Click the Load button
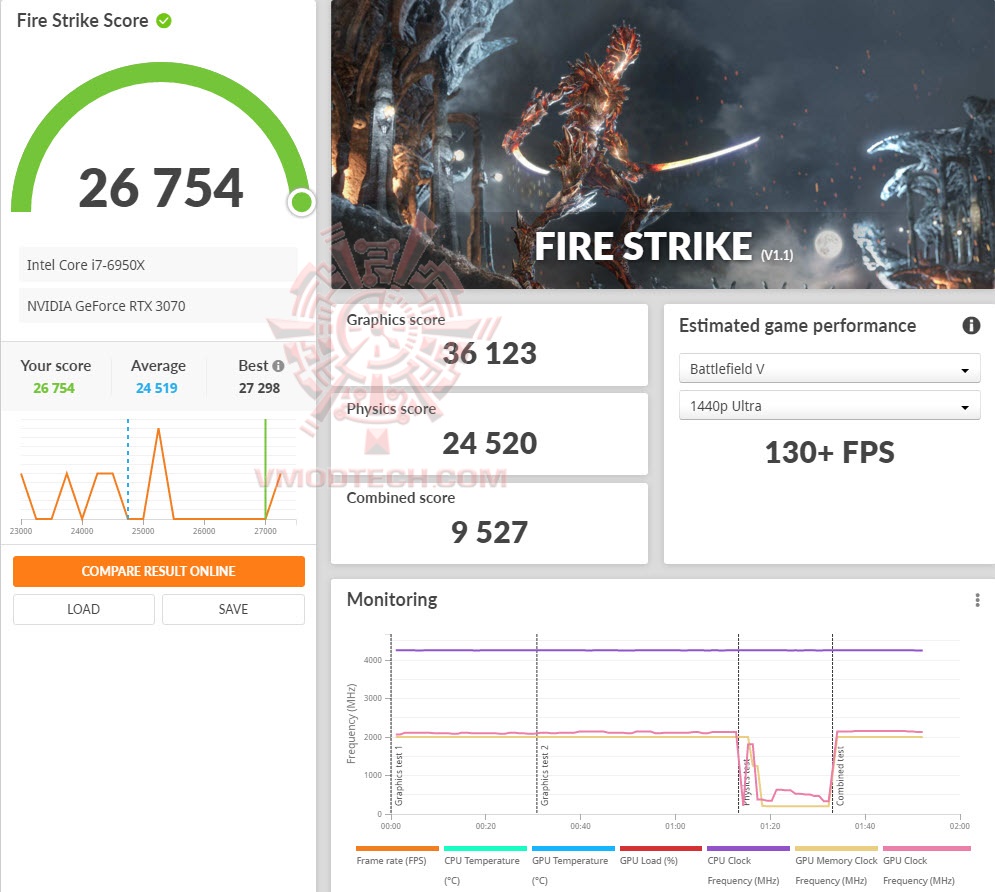Image resolution: width=995 pixels, height=892 pixels. 84,609
